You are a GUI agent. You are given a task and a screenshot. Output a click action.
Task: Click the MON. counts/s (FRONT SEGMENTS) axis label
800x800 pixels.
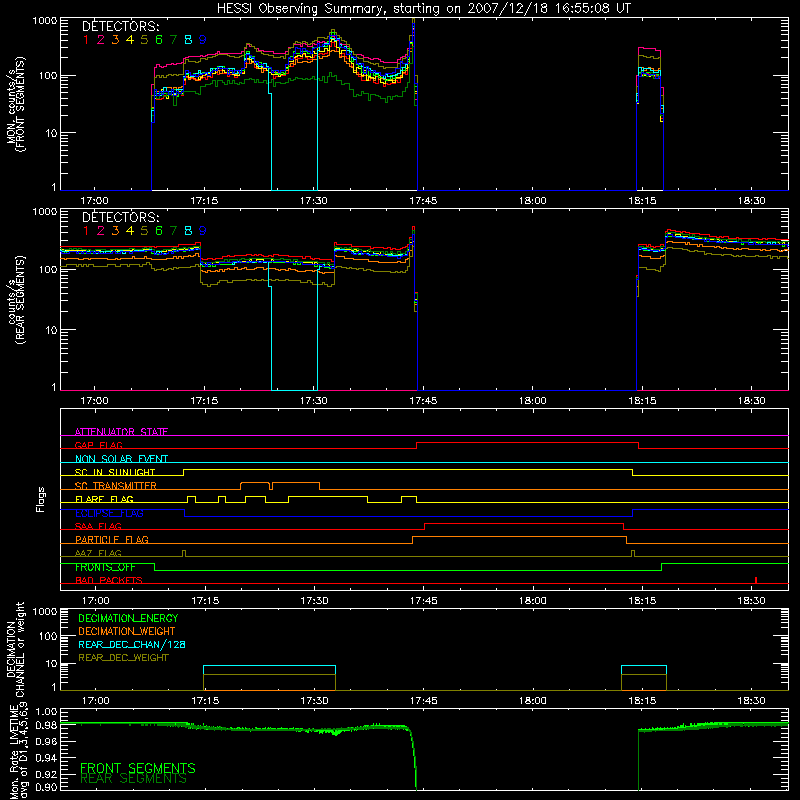(15, 104)
